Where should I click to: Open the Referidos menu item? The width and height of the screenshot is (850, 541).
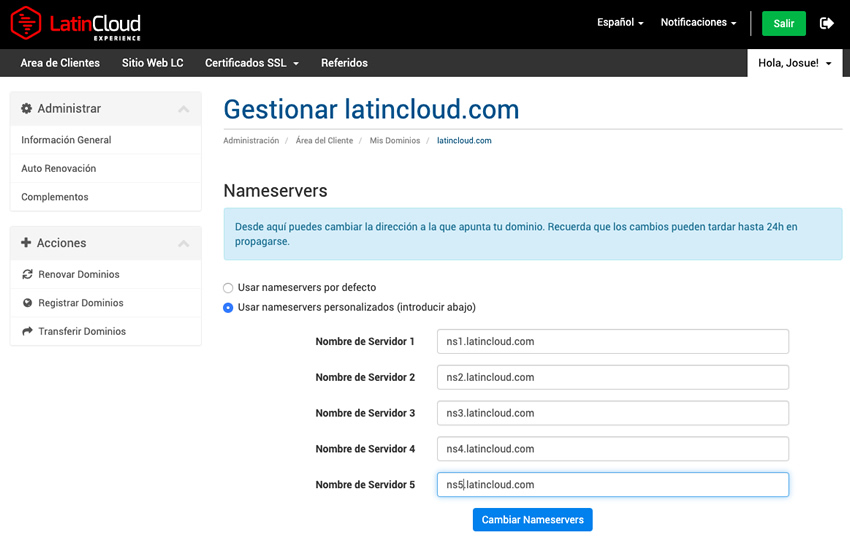(344, 63)
